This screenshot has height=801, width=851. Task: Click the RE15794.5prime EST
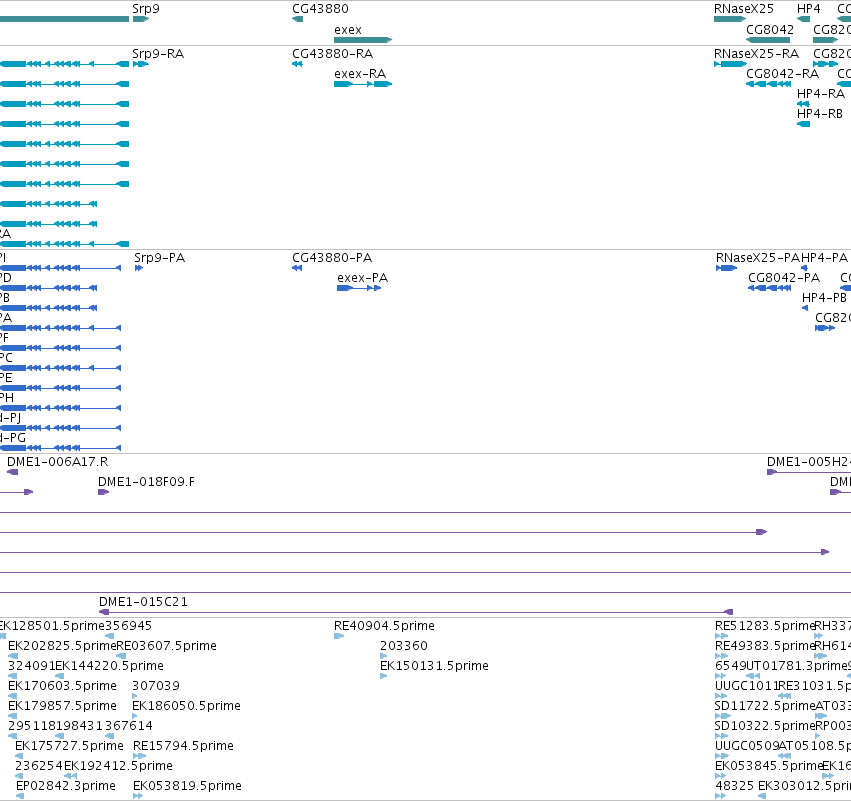point(139,756)
